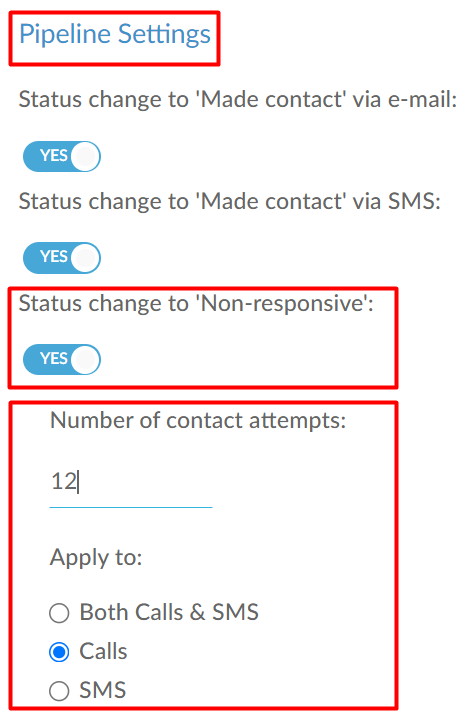
Task: Choose the SMS radio button under Apply to
Action: pos(59,691)
